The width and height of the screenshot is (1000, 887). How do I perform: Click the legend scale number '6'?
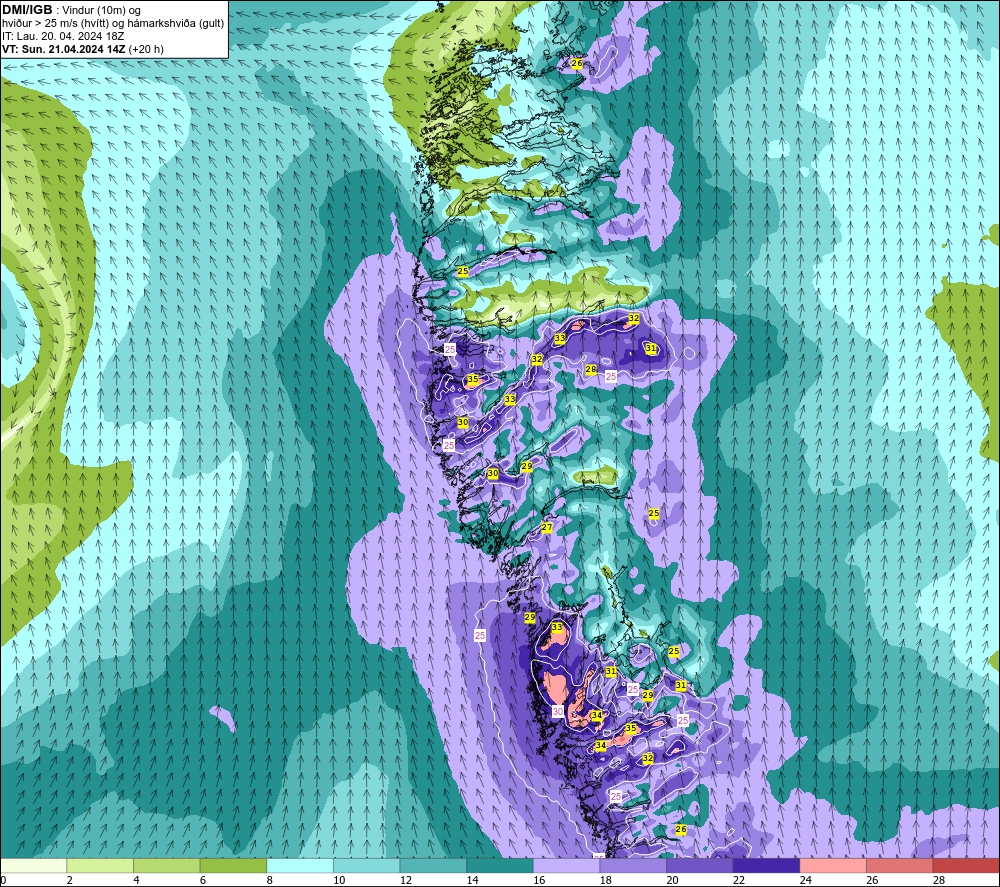pos(203,880)
